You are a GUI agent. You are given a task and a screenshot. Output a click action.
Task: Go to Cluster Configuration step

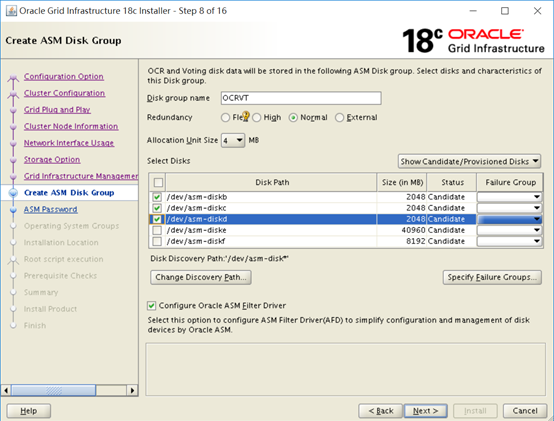64,93
